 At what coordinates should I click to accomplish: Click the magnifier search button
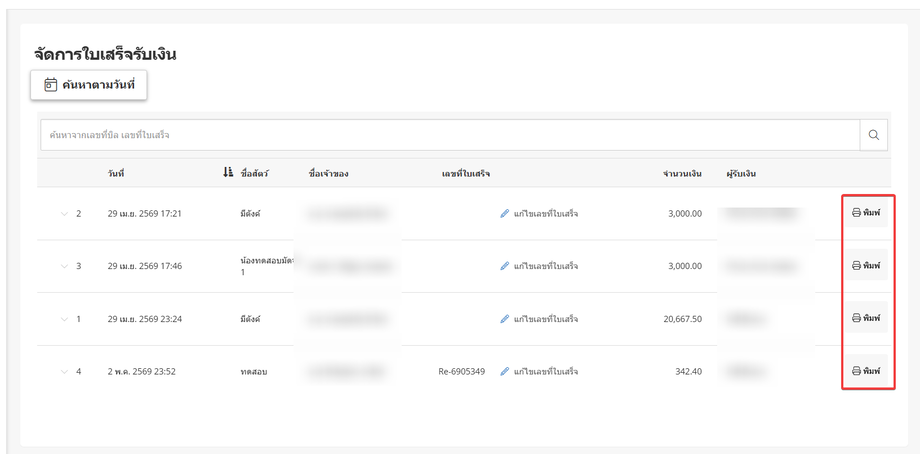874,135
